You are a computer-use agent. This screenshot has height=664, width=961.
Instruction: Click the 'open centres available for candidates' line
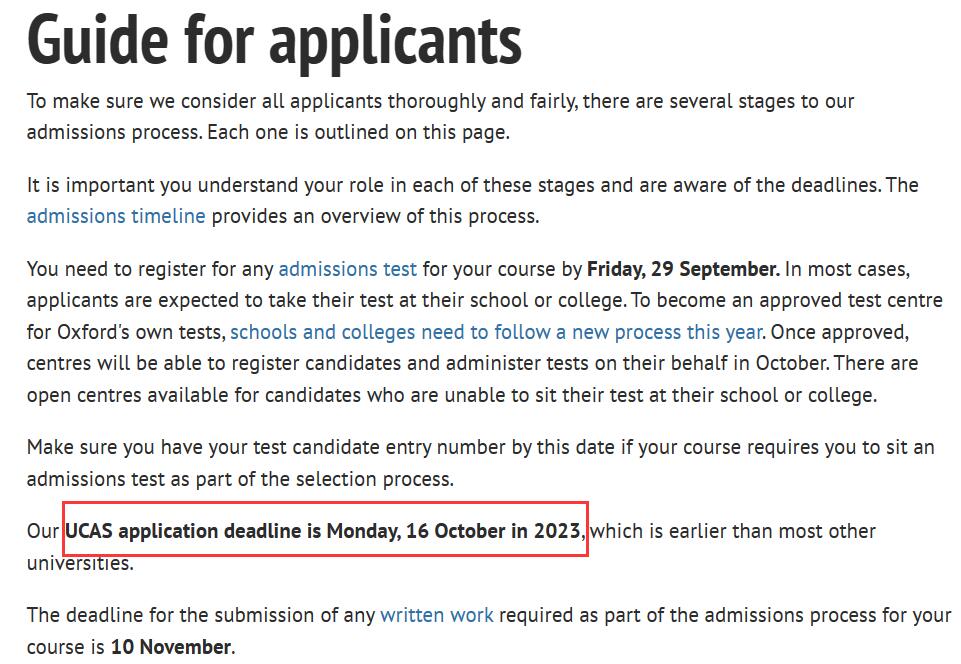[x=452, y=395]
